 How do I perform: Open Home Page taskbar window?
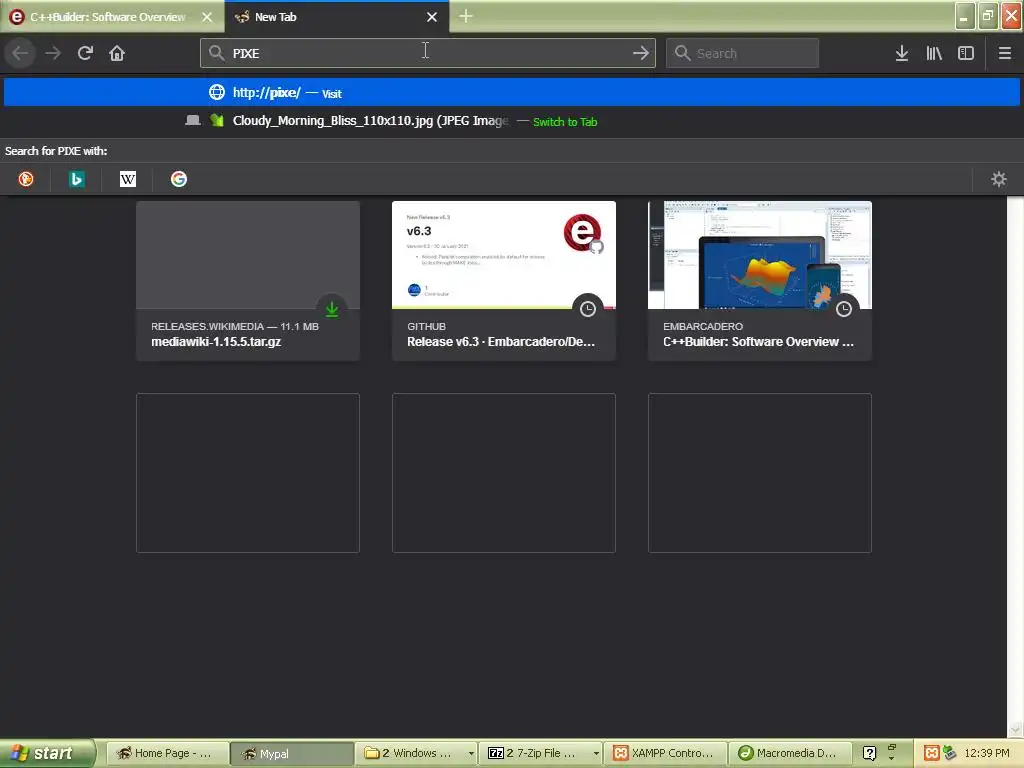[167, 753]
